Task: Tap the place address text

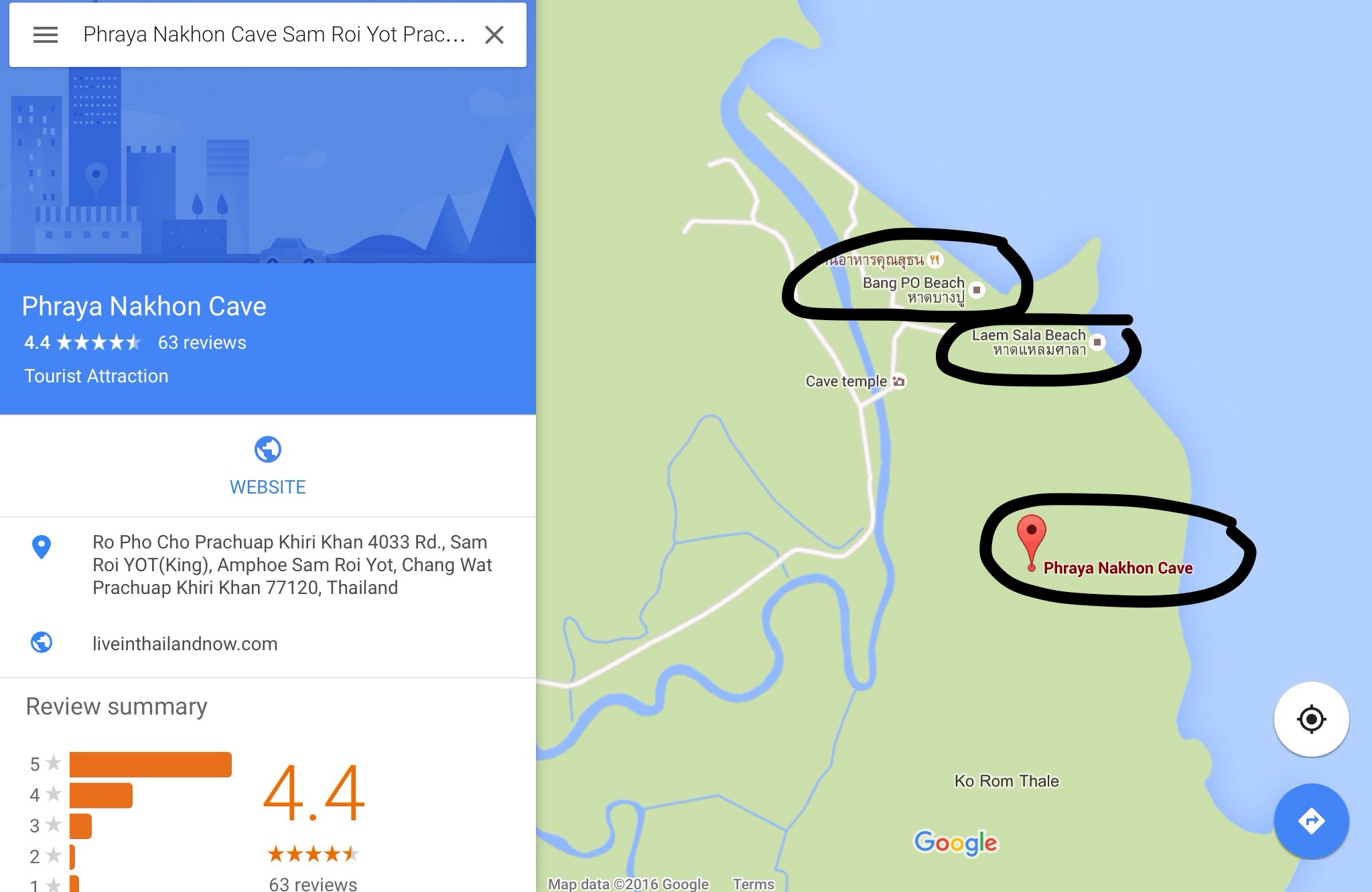Action: [292, 565]
